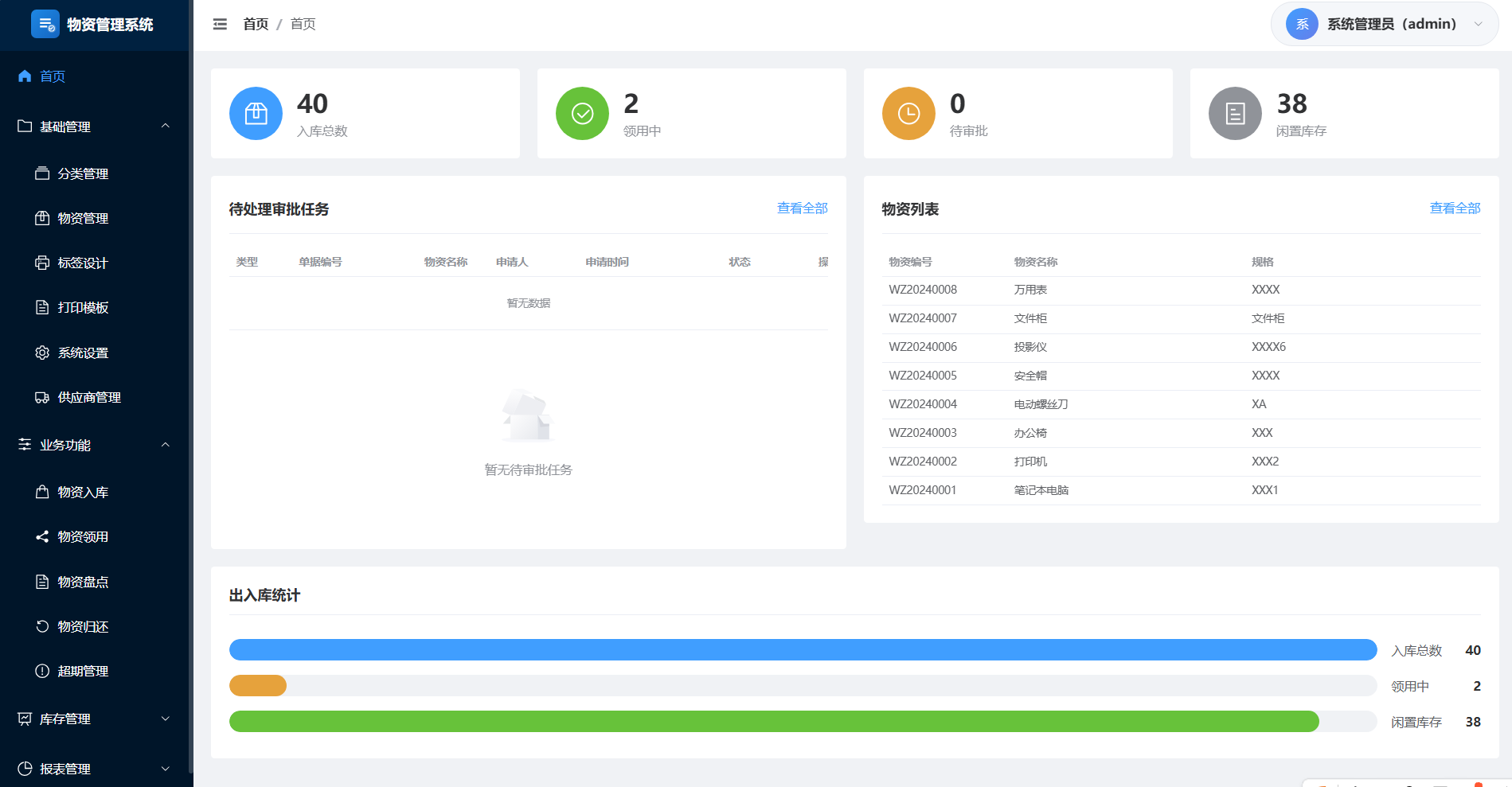This screenshot has width=1512, height=787.
Task: Click WZ20240001 笔记本电脑 row
Action: 1182,490
